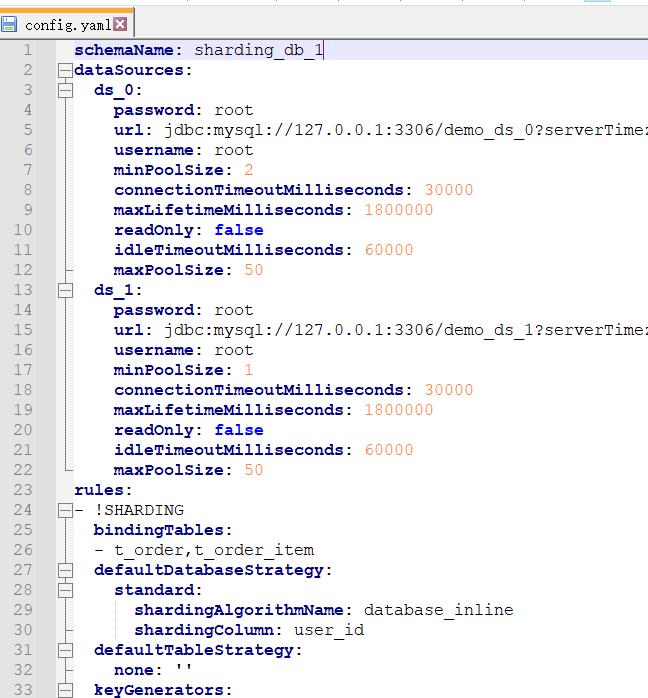
Task: Collapse the ds_1 fold on line 13
Action: 65,290
